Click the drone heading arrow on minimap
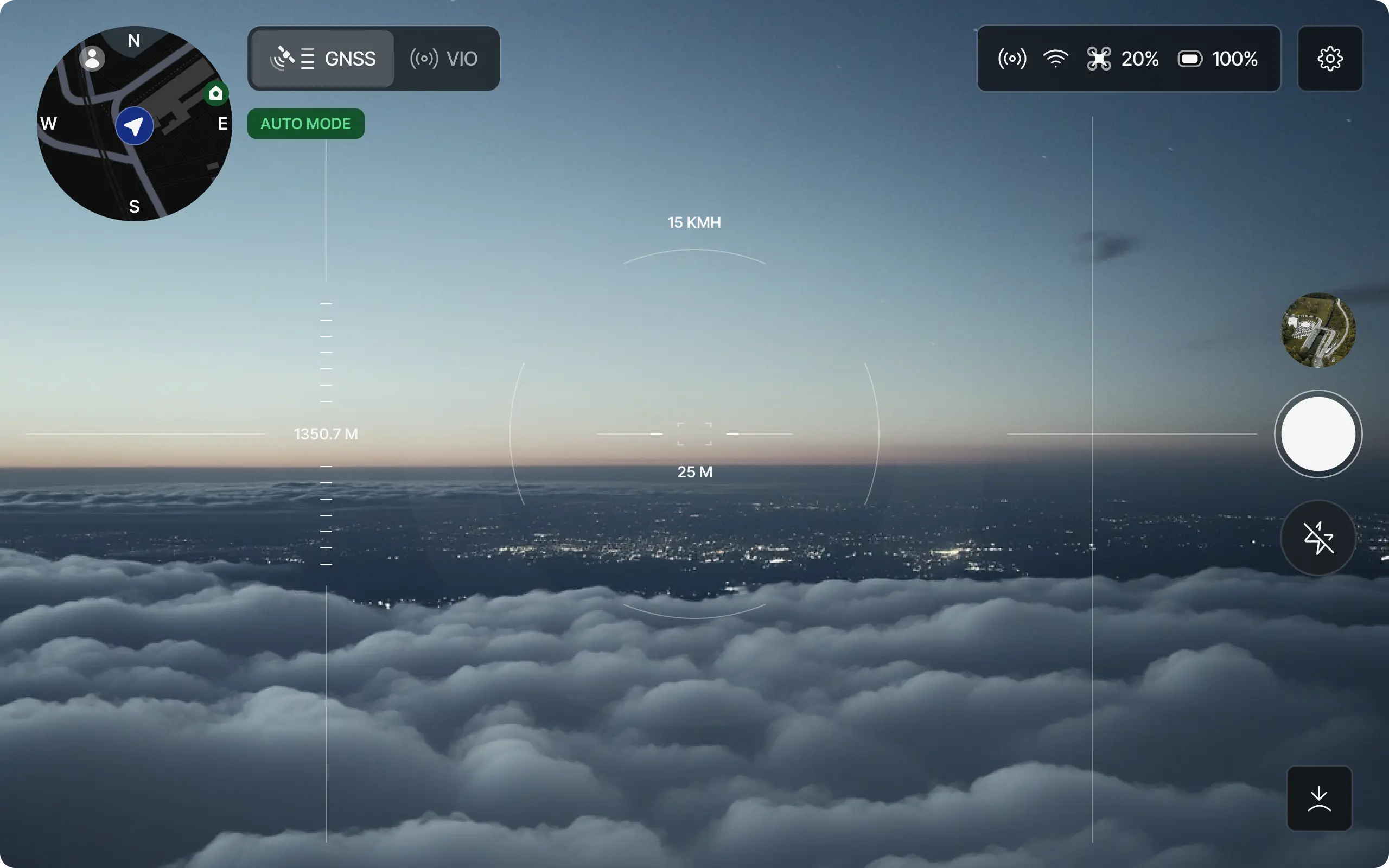Image resolution: width=1389 pixels, height=868 pixels. coord(135,126)
